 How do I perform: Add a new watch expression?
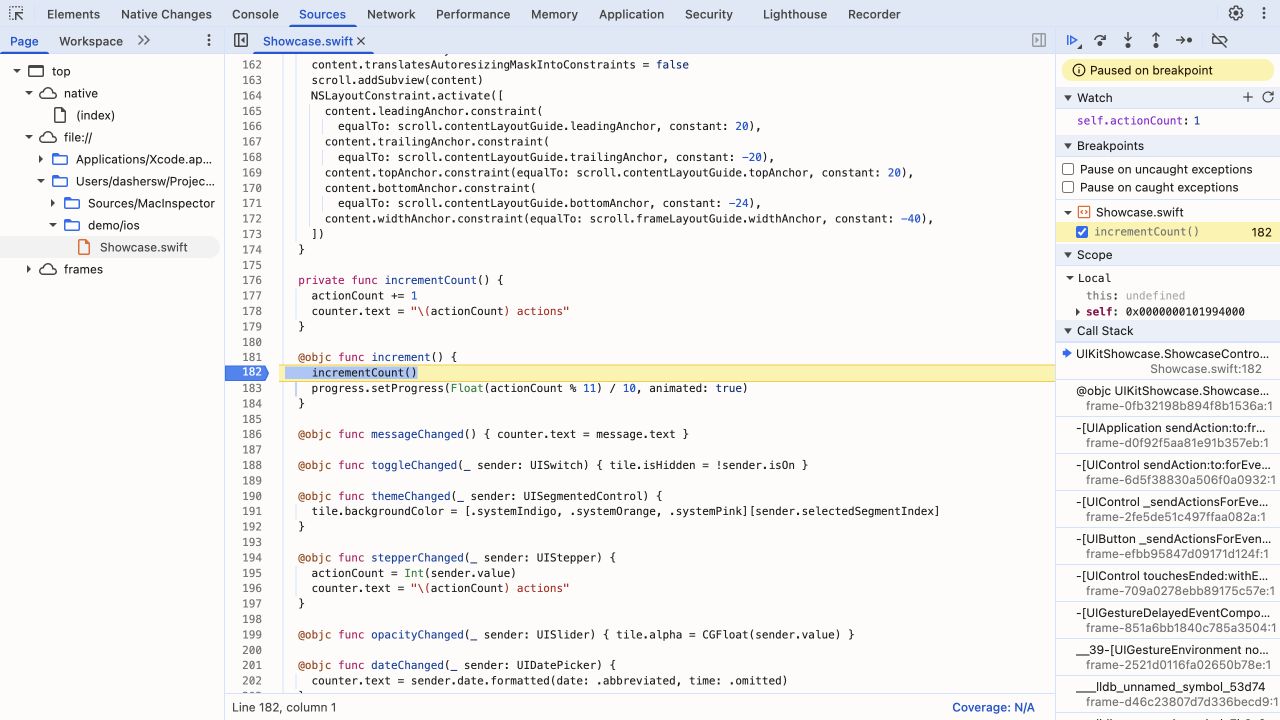(x=1248, y=97)
